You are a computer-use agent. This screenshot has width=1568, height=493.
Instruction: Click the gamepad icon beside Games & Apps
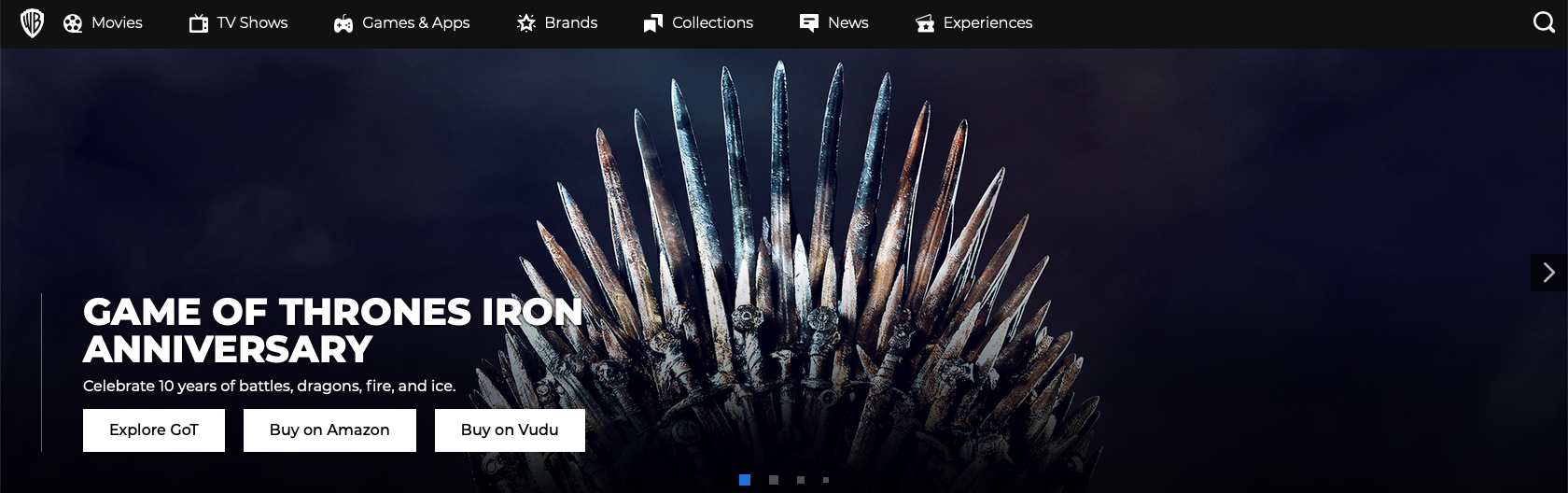click(343, 23)
